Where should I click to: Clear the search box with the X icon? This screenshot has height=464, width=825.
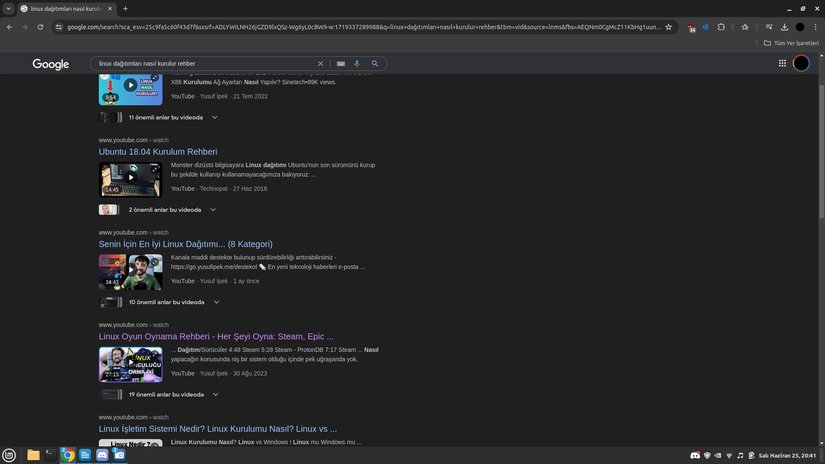tap(320, 64)
